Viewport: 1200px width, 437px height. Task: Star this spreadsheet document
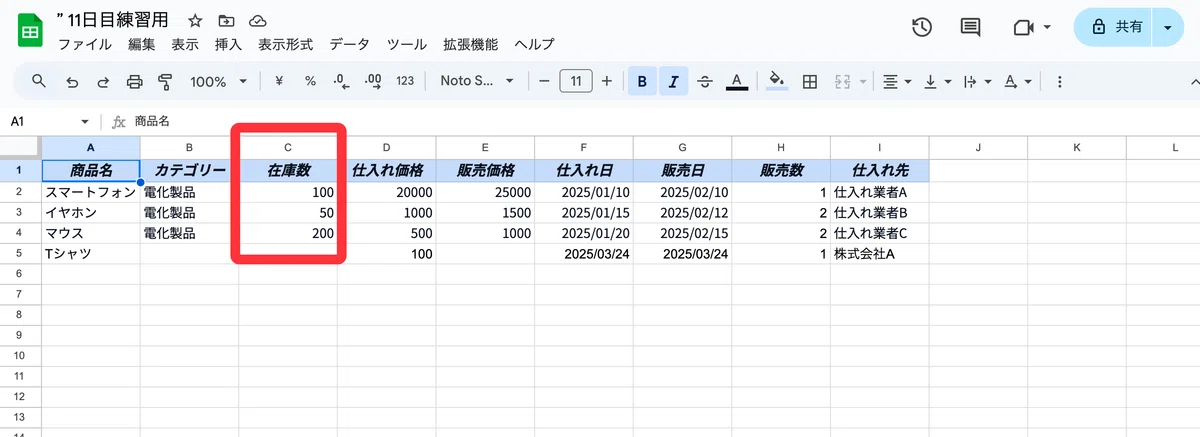pos(195,21)
